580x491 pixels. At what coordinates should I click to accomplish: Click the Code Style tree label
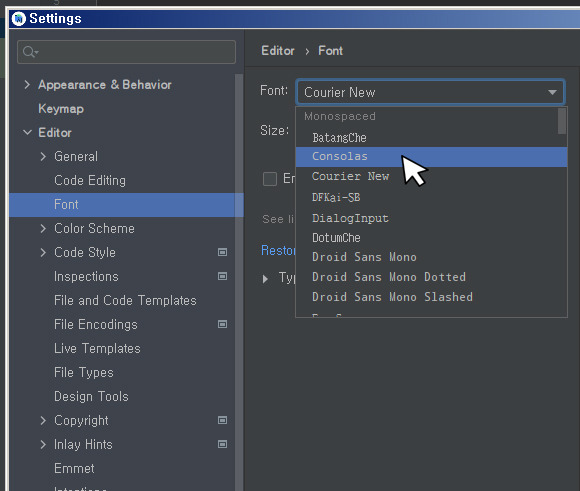[85, 252]
